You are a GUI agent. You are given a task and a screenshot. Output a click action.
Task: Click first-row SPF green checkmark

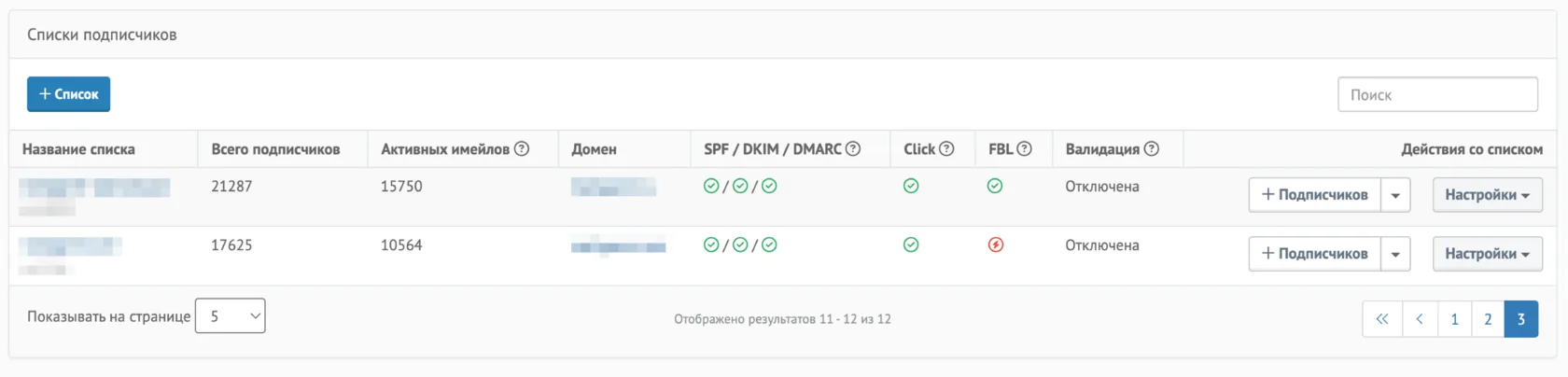click(x=711, y=186)
